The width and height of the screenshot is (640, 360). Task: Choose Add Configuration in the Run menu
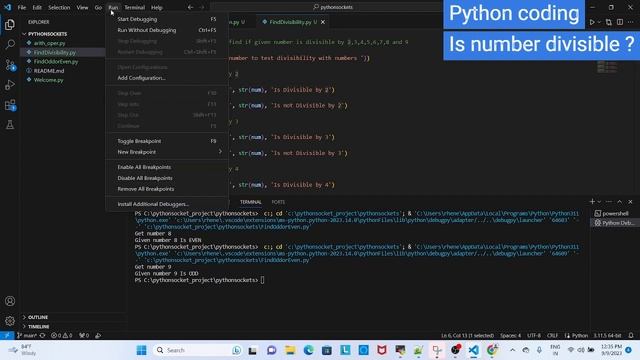click(167, 78)
